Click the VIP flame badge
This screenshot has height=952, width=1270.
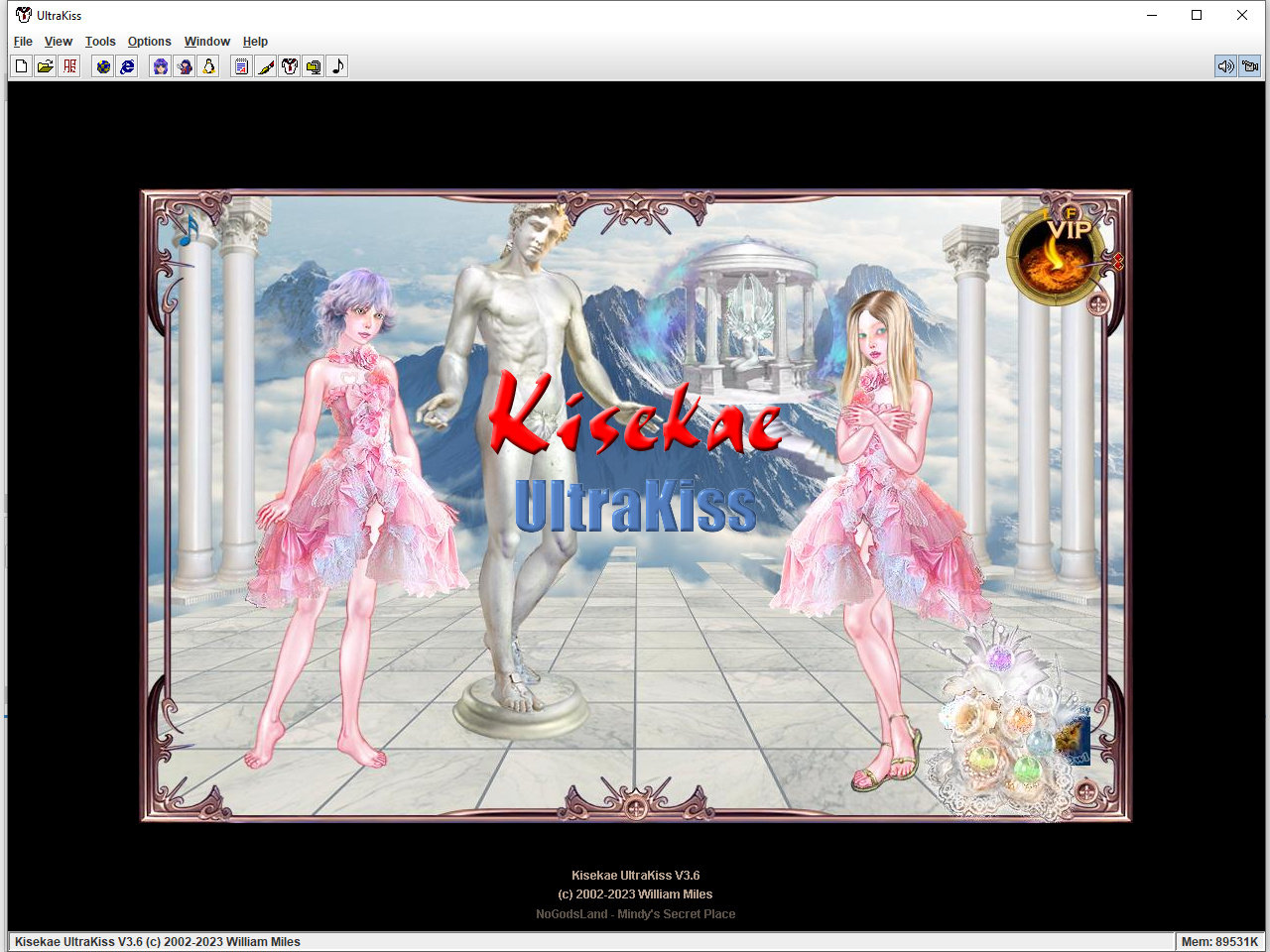(1056, 255)
